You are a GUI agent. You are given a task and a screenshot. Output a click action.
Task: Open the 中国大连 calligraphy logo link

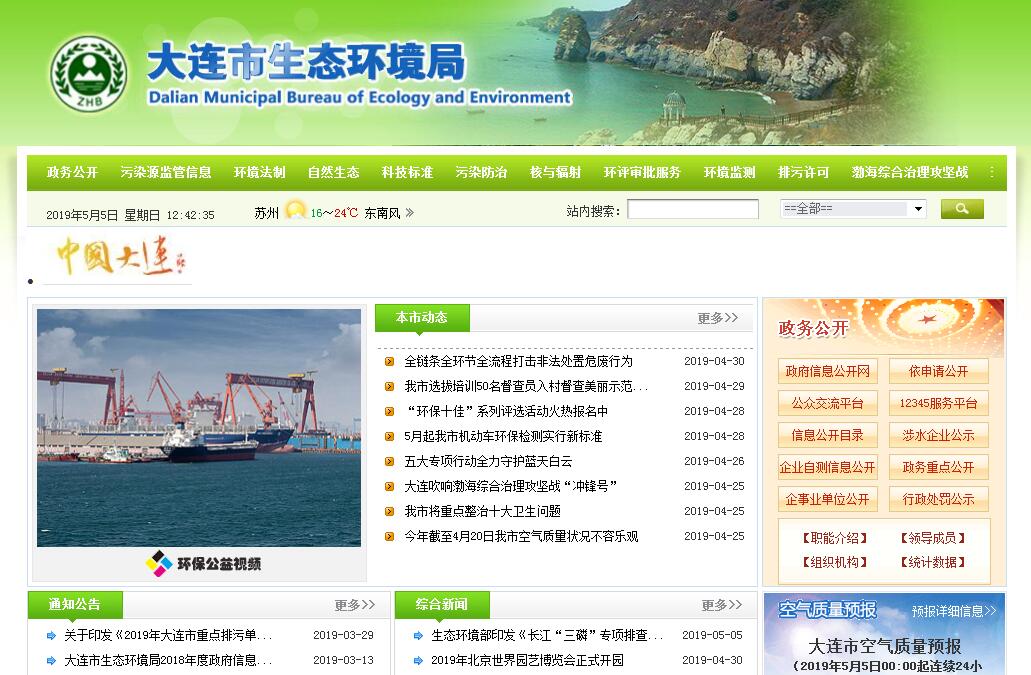(120, 256)
